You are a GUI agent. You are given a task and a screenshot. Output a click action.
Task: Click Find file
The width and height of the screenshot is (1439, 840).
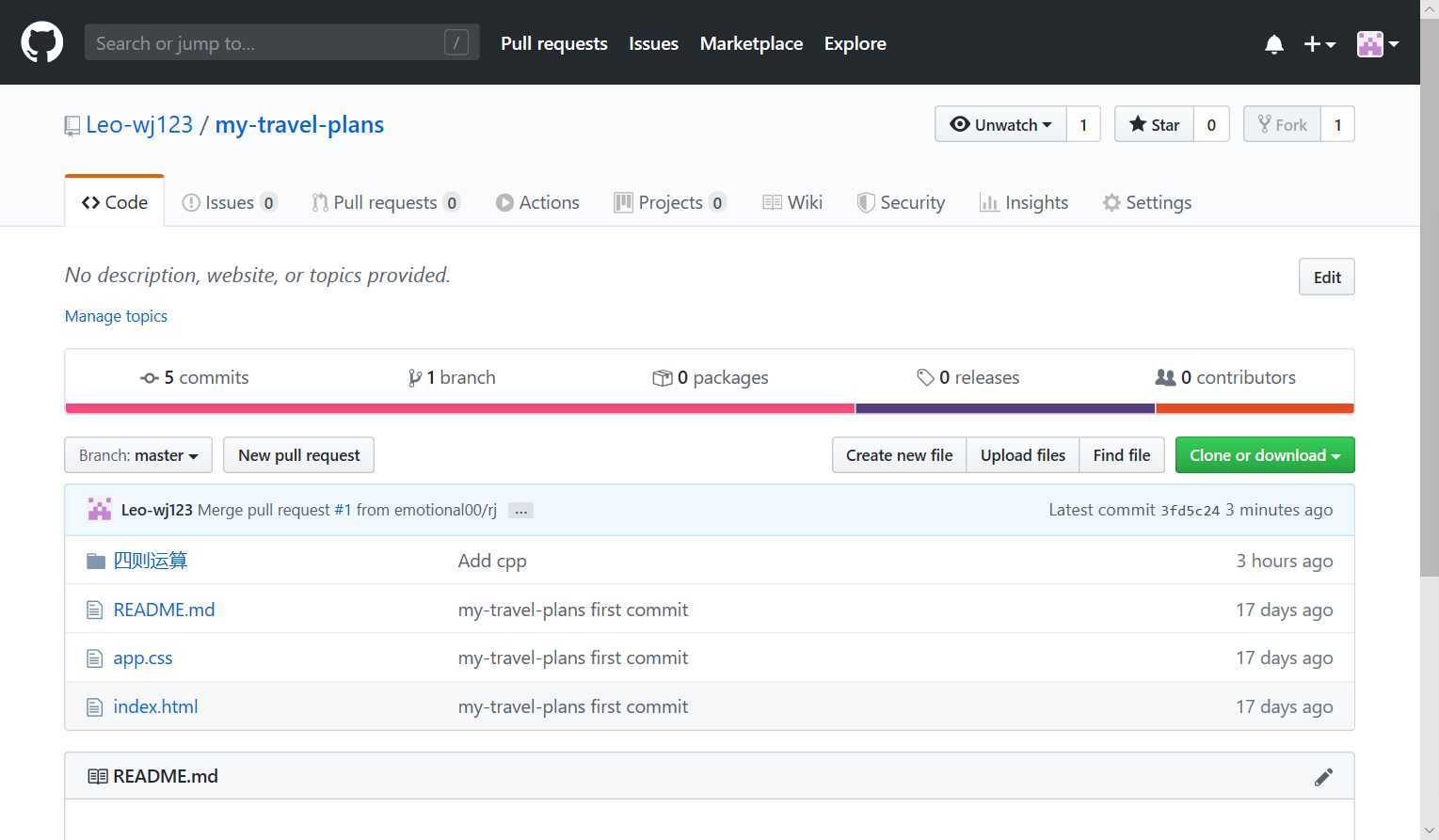[x=1122, y=455]
